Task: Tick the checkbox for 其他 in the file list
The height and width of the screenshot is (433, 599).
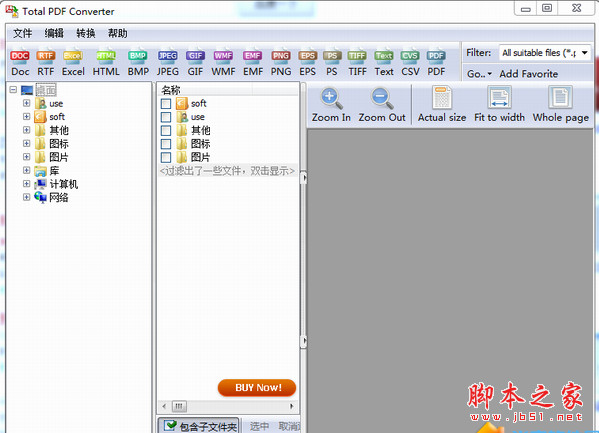Action: (166, 131)
